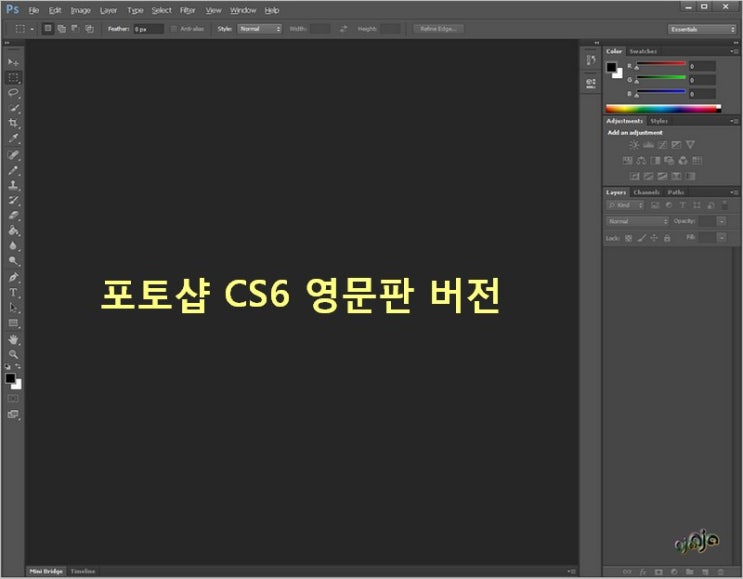
Task: Open the Image menu
Action: (x=81, y=10)
